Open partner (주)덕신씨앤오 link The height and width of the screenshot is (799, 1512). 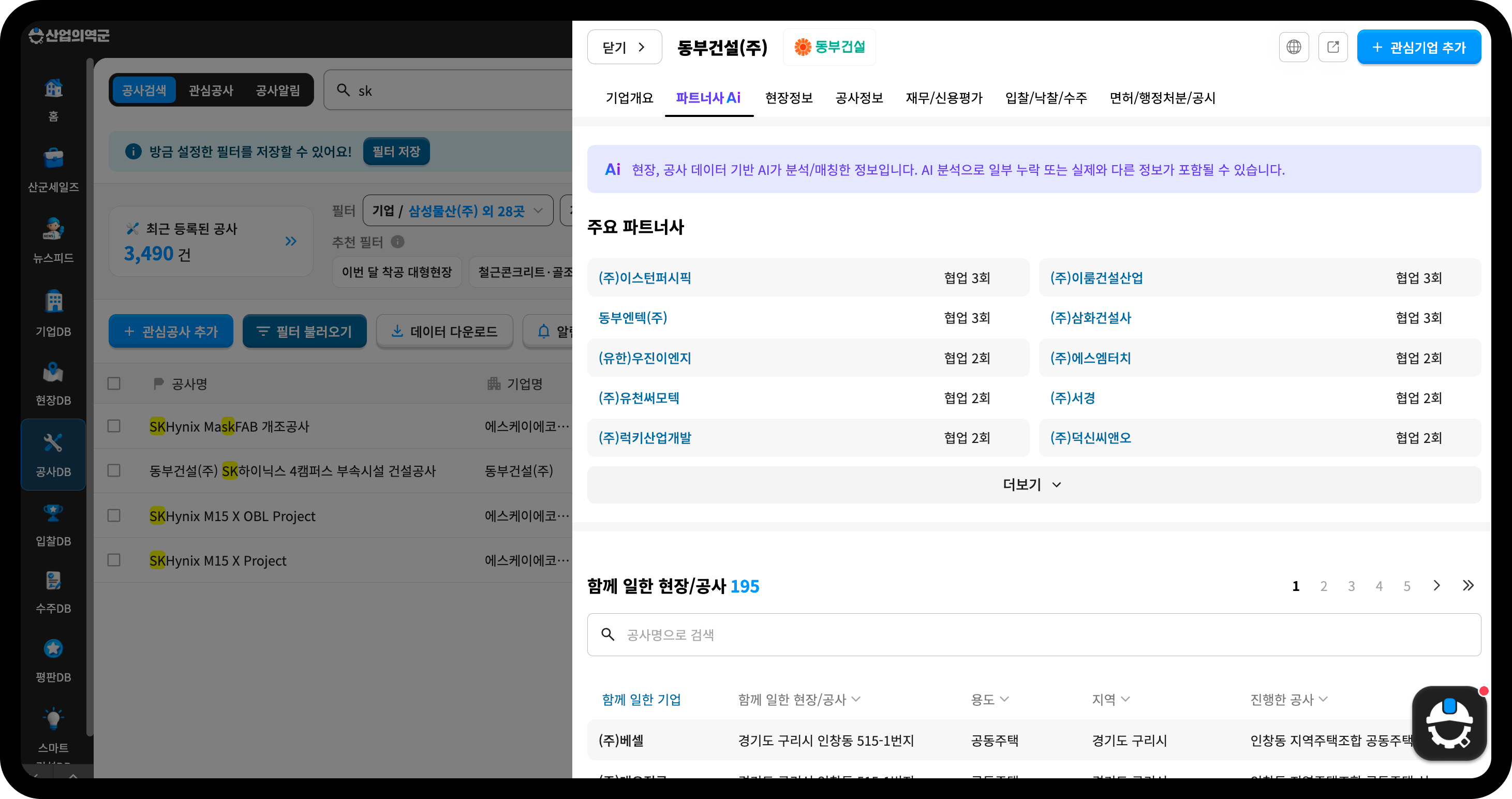click(1091, 438)
